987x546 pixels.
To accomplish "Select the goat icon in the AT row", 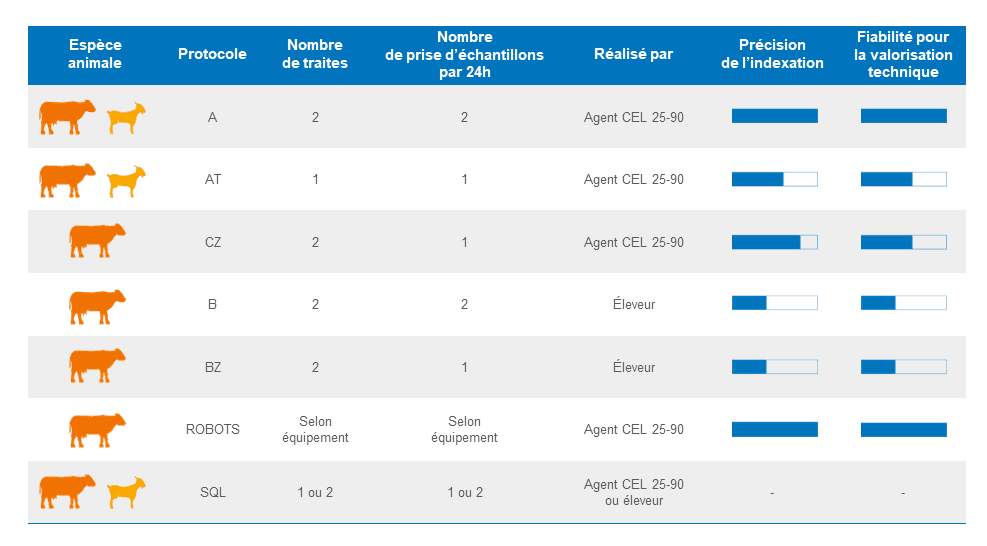I will [127, 181].
